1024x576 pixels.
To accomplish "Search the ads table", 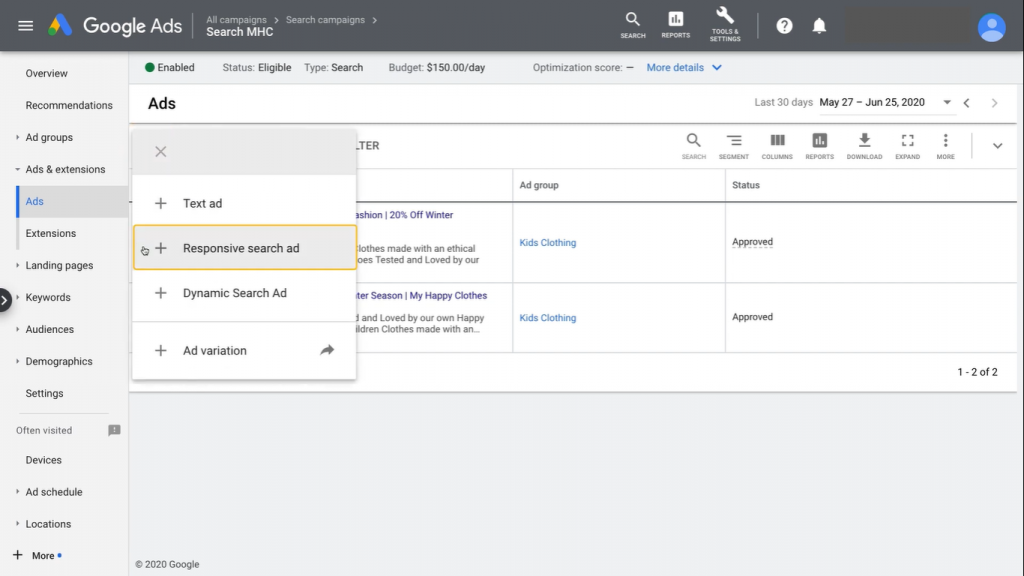I will 694,146.
